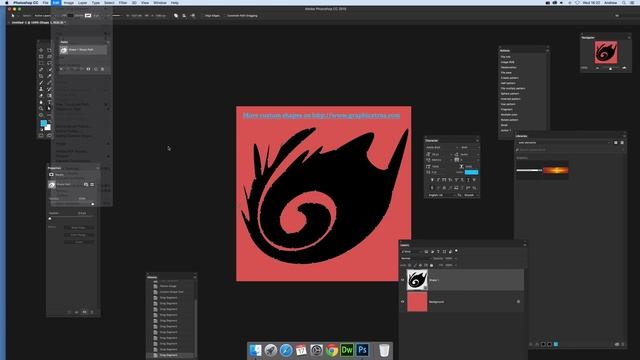This screenshot has width=640, height=360.
Task: Hide the Background layer eye icon
Action: pyautogui.click(x=402, y=302)
